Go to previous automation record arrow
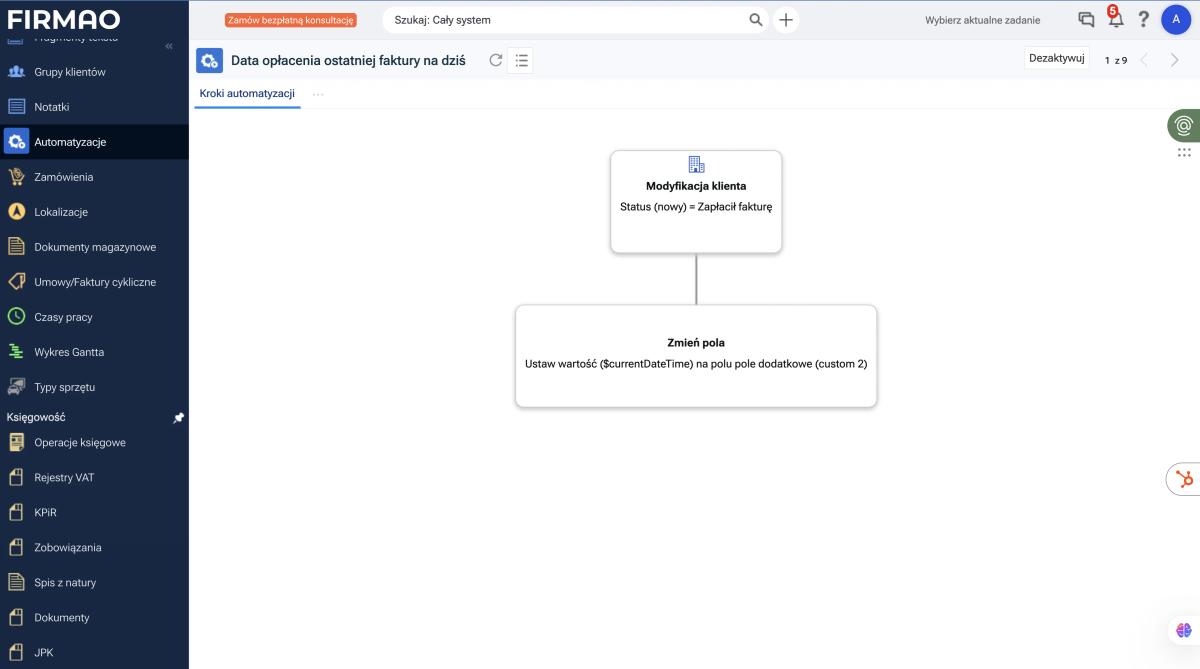 pos(1145,60)
